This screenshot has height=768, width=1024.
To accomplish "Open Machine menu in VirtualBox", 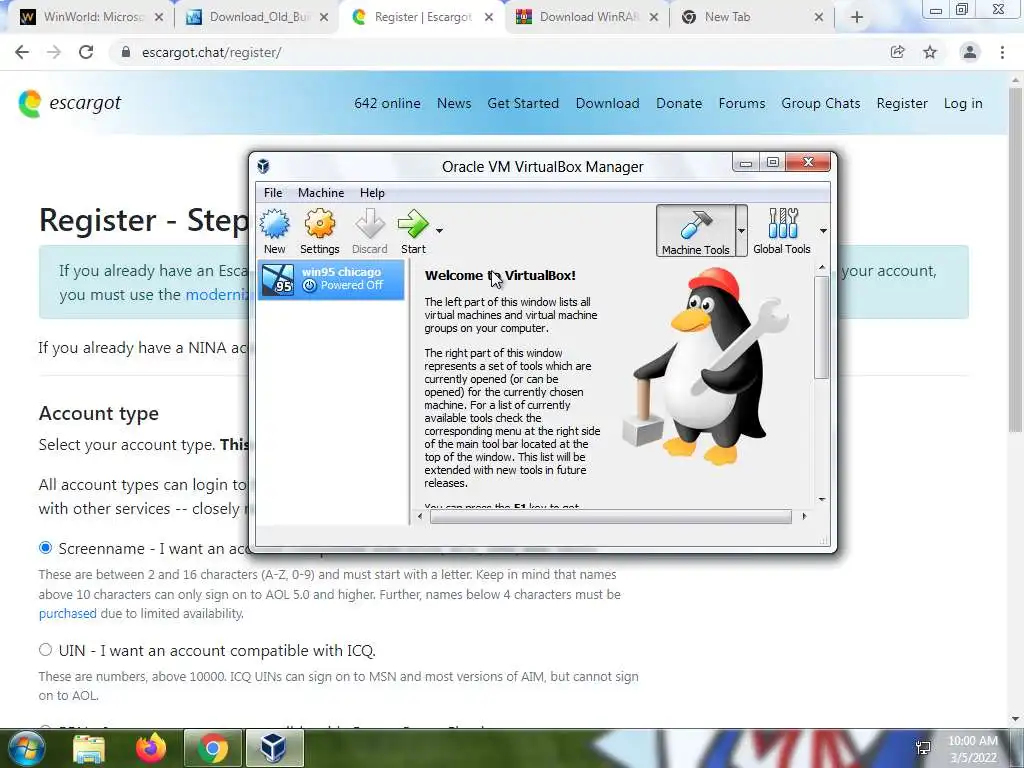I will tap(321, 193).
